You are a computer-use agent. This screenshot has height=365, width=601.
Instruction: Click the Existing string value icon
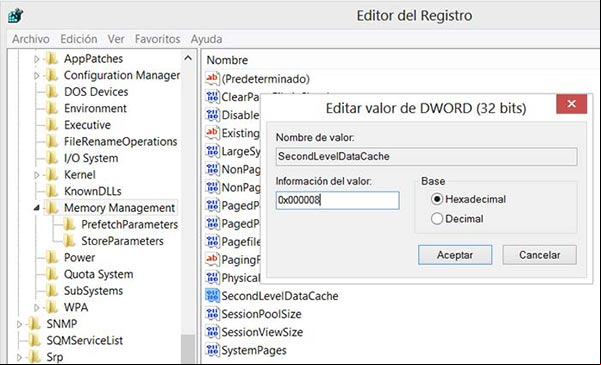[x=212, y=133]
